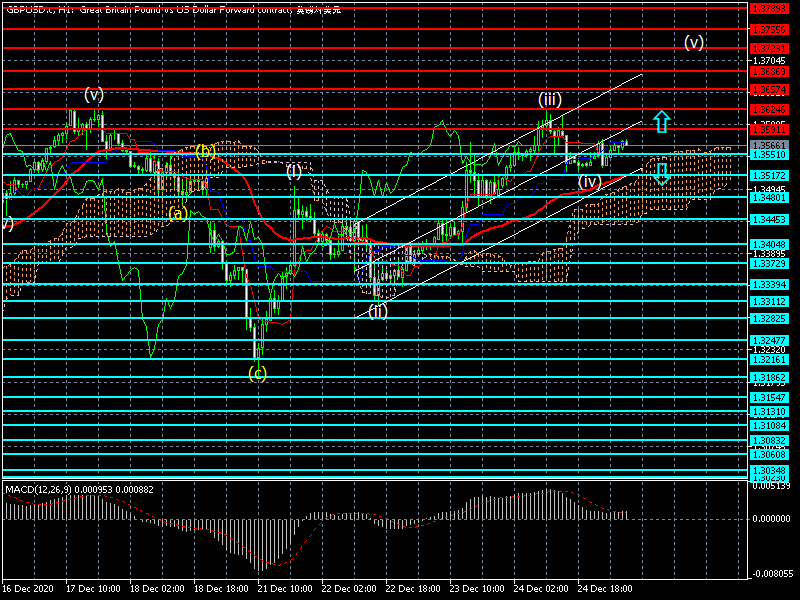This screenshot has width=800, height=600.
Task: Click the cyan up arrow marker
Action: (661, 121)
